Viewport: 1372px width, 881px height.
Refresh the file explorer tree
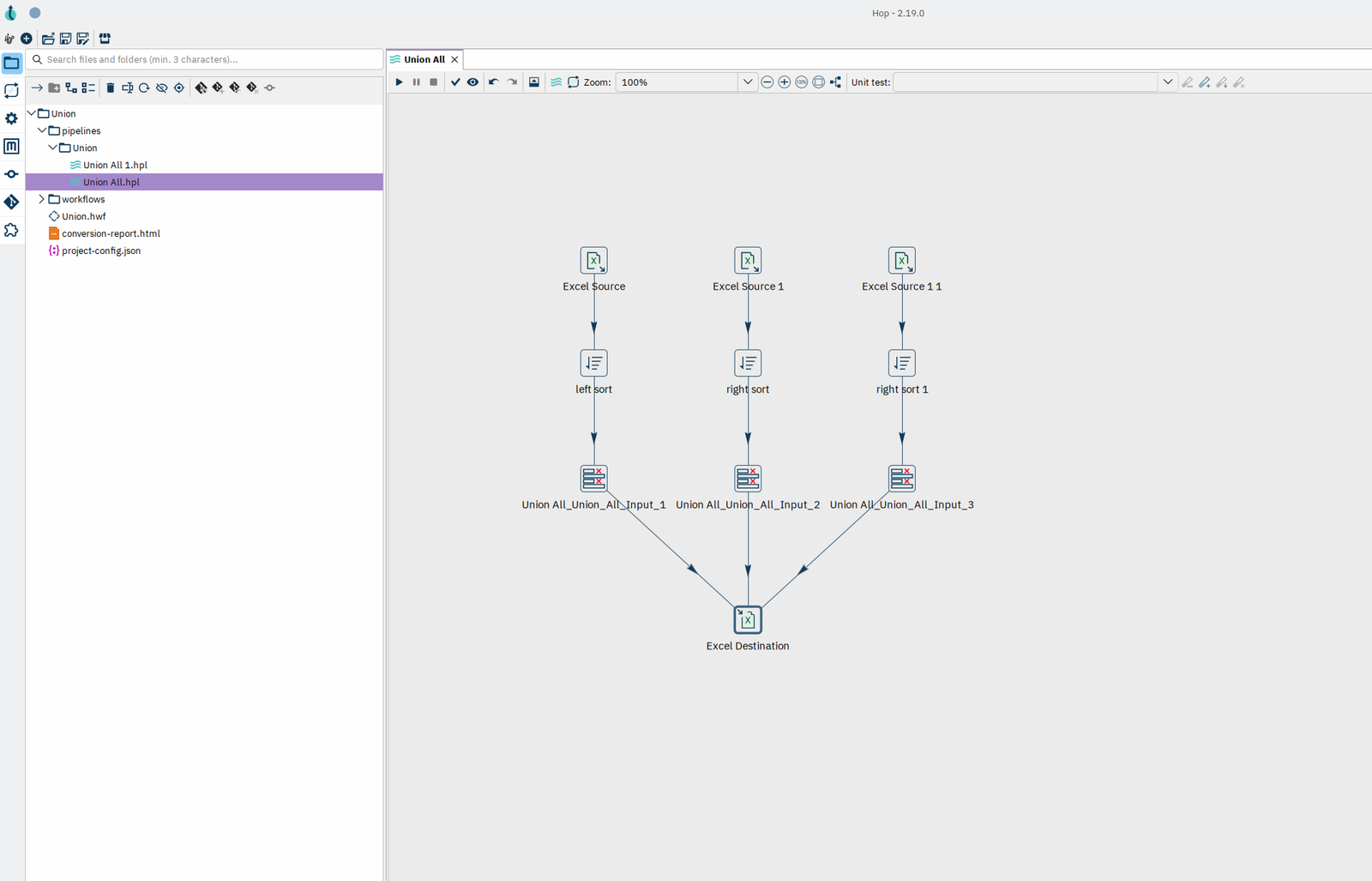144,87
